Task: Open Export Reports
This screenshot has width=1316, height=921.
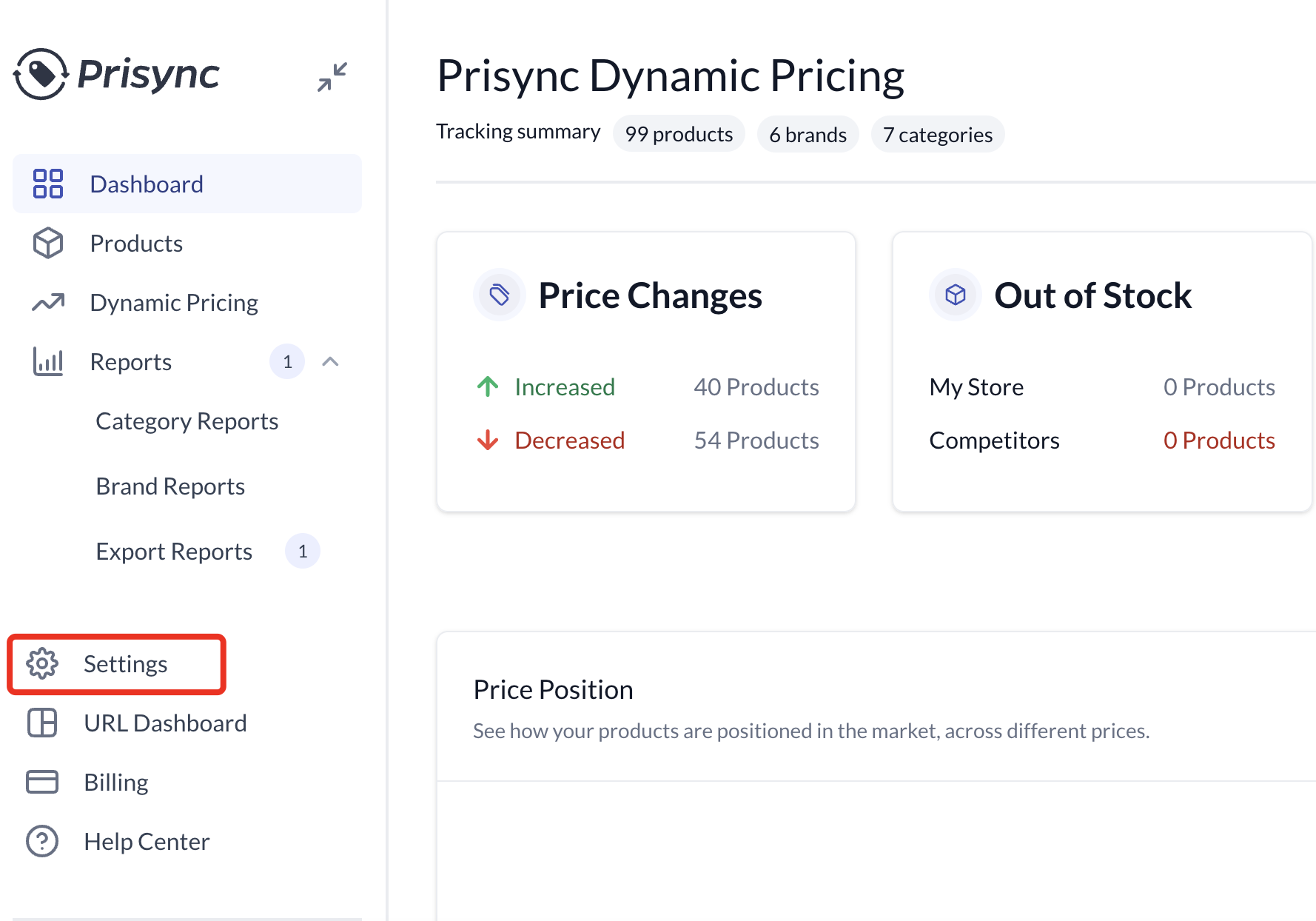Action: 174,551
